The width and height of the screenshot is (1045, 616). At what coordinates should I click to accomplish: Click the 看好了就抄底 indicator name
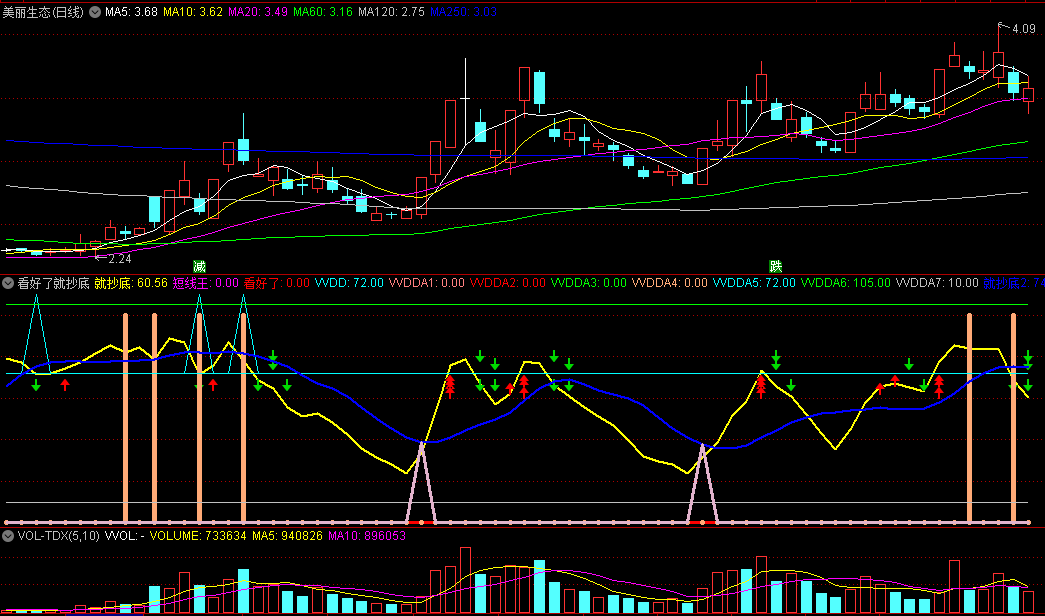pyautogui.click(x=53, y=283)
